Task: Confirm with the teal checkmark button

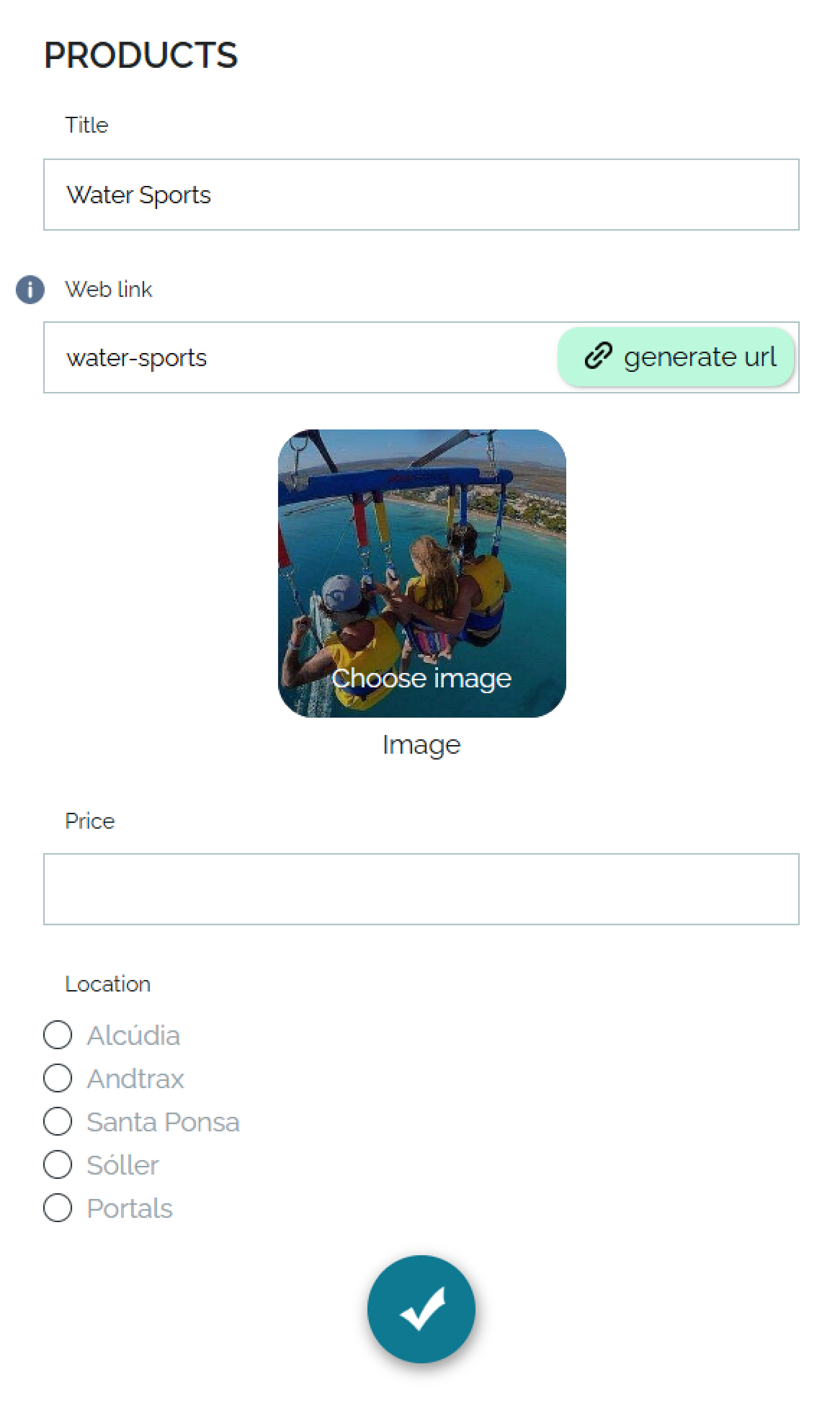Action: point(421,1309)
